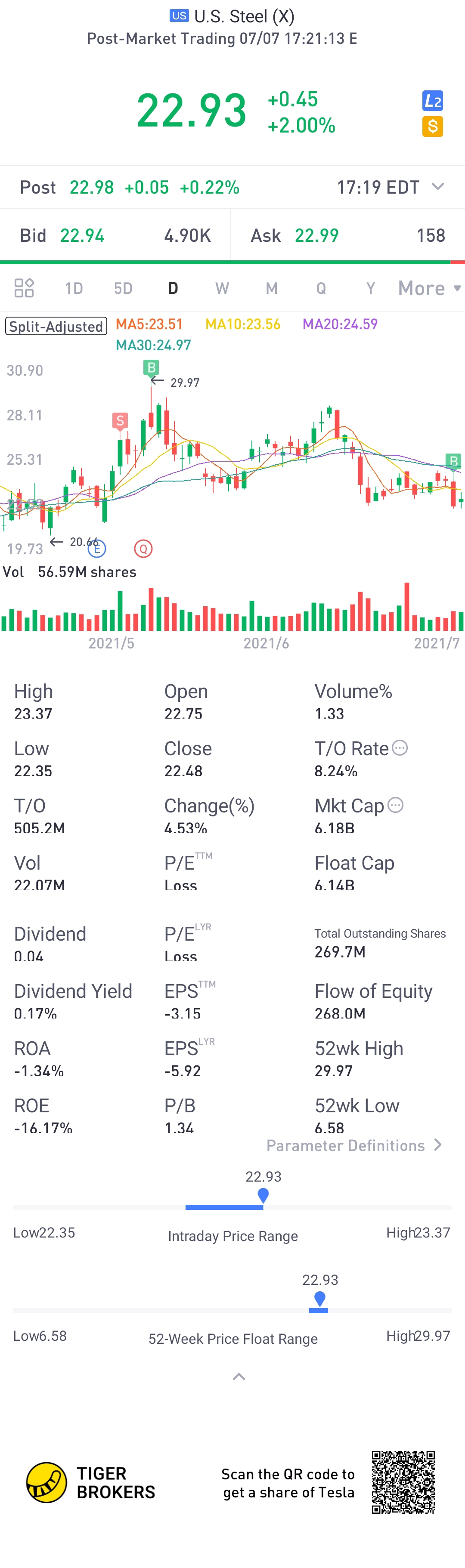Switch chart to W weekly interval
The image size is (465, 1568).
click(x=222, y=288)
